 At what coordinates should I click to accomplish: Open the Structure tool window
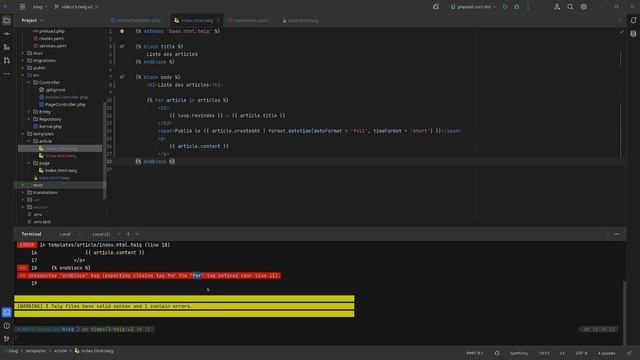7,47
